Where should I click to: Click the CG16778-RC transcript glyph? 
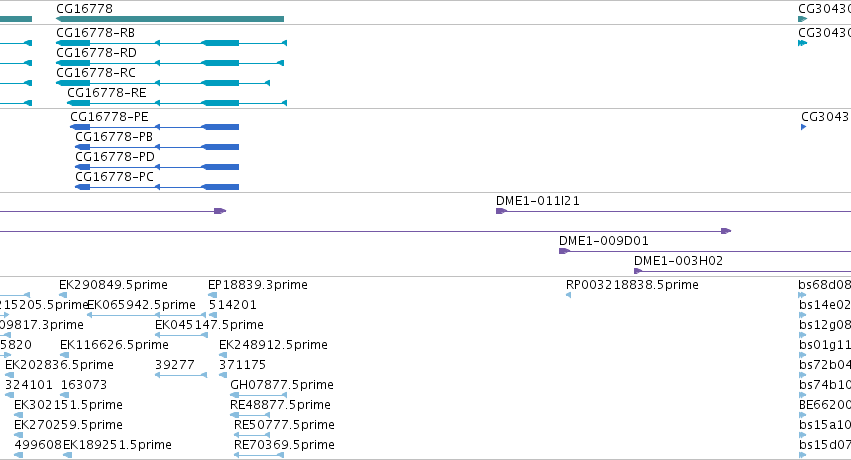(x=163, y=83)
